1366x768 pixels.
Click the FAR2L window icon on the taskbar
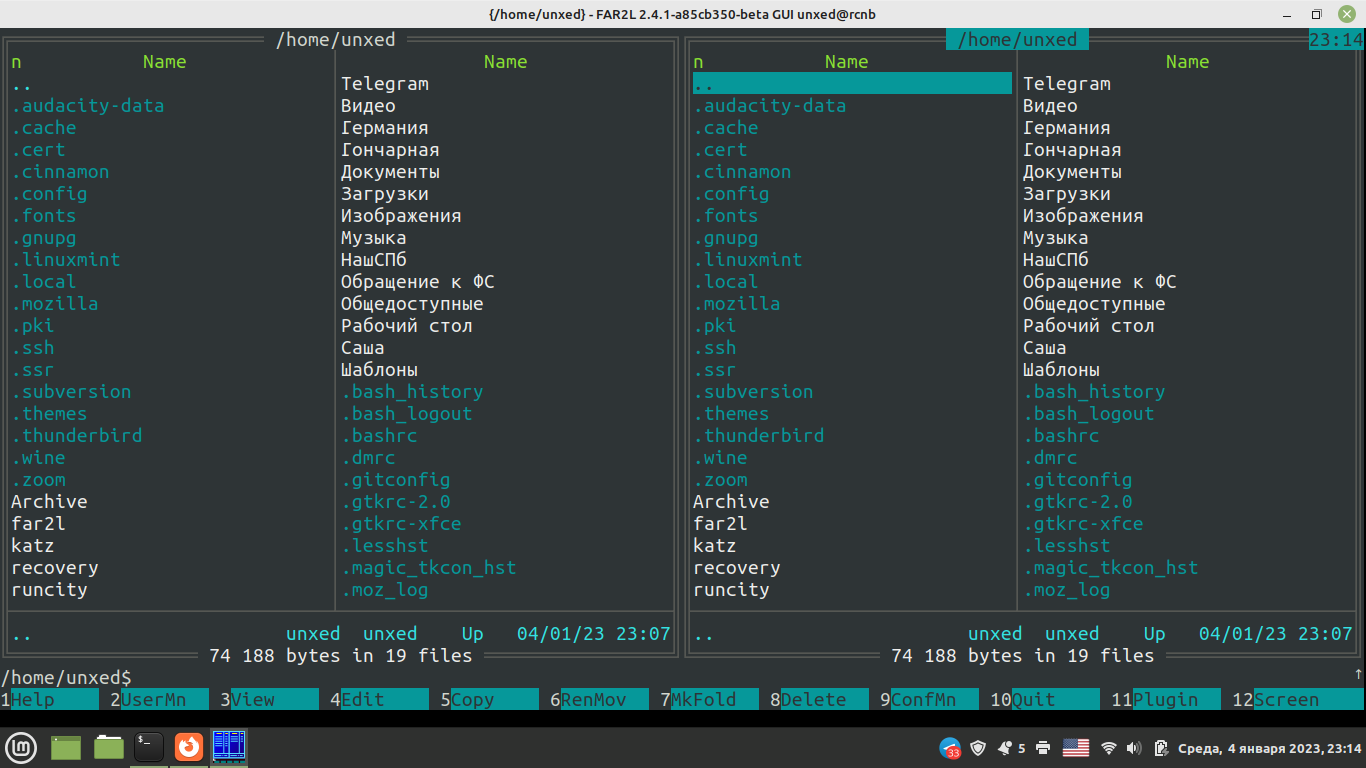click(x=229, y=747)
